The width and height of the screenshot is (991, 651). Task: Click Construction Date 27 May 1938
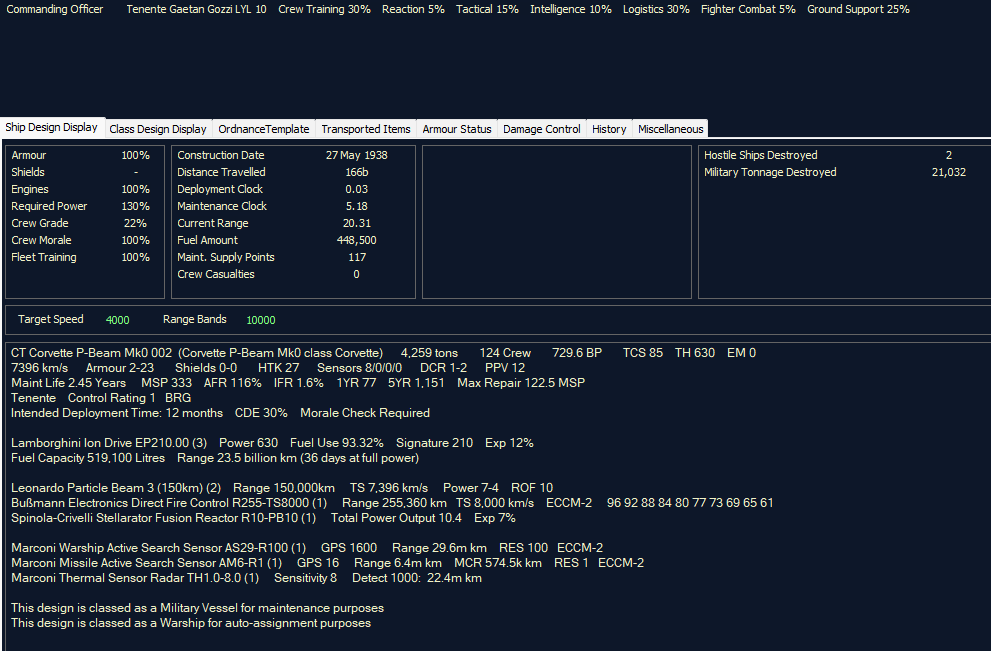(x=283, y=155)
